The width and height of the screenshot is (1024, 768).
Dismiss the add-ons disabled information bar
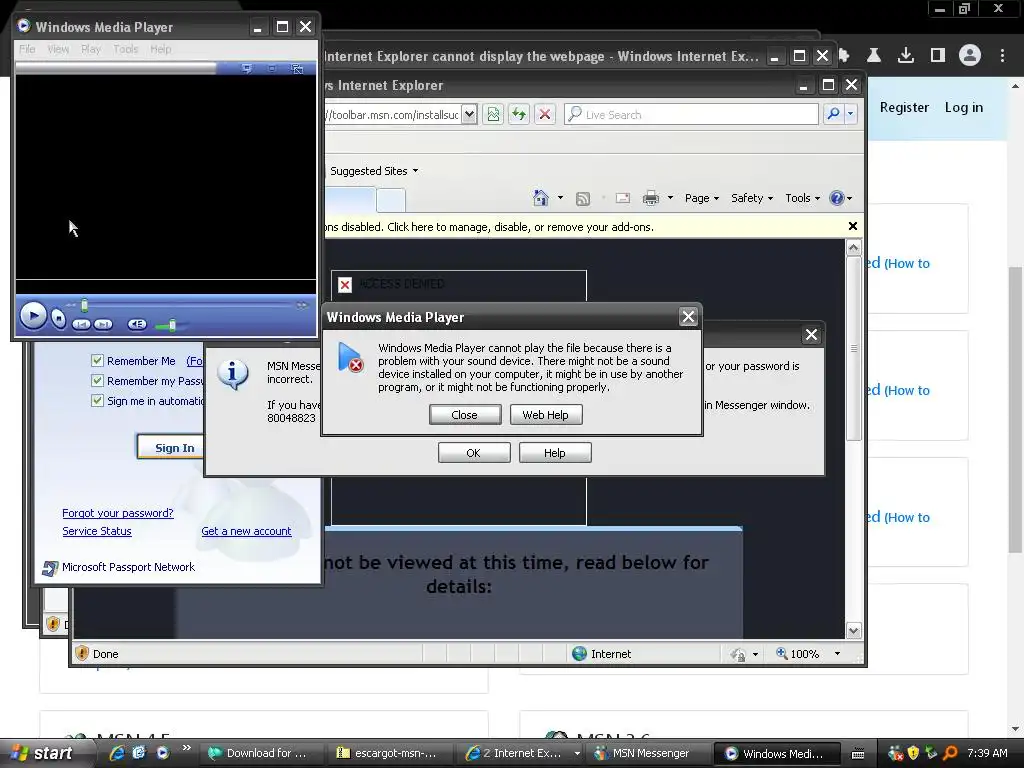(x=852, y=226)
